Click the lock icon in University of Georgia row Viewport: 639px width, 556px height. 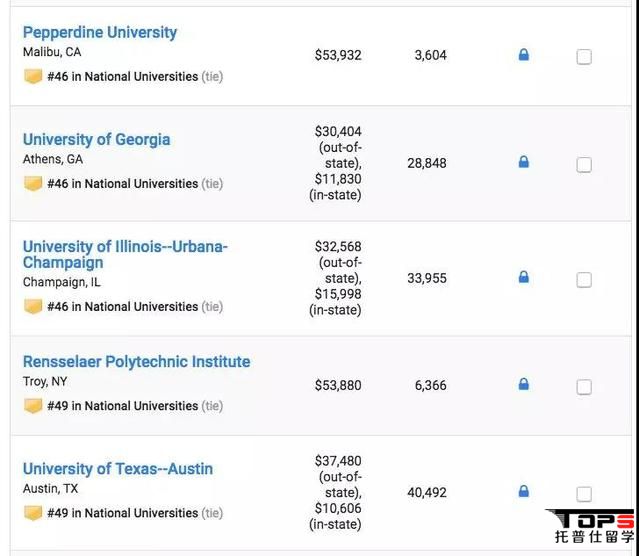(x=524, y=162)
